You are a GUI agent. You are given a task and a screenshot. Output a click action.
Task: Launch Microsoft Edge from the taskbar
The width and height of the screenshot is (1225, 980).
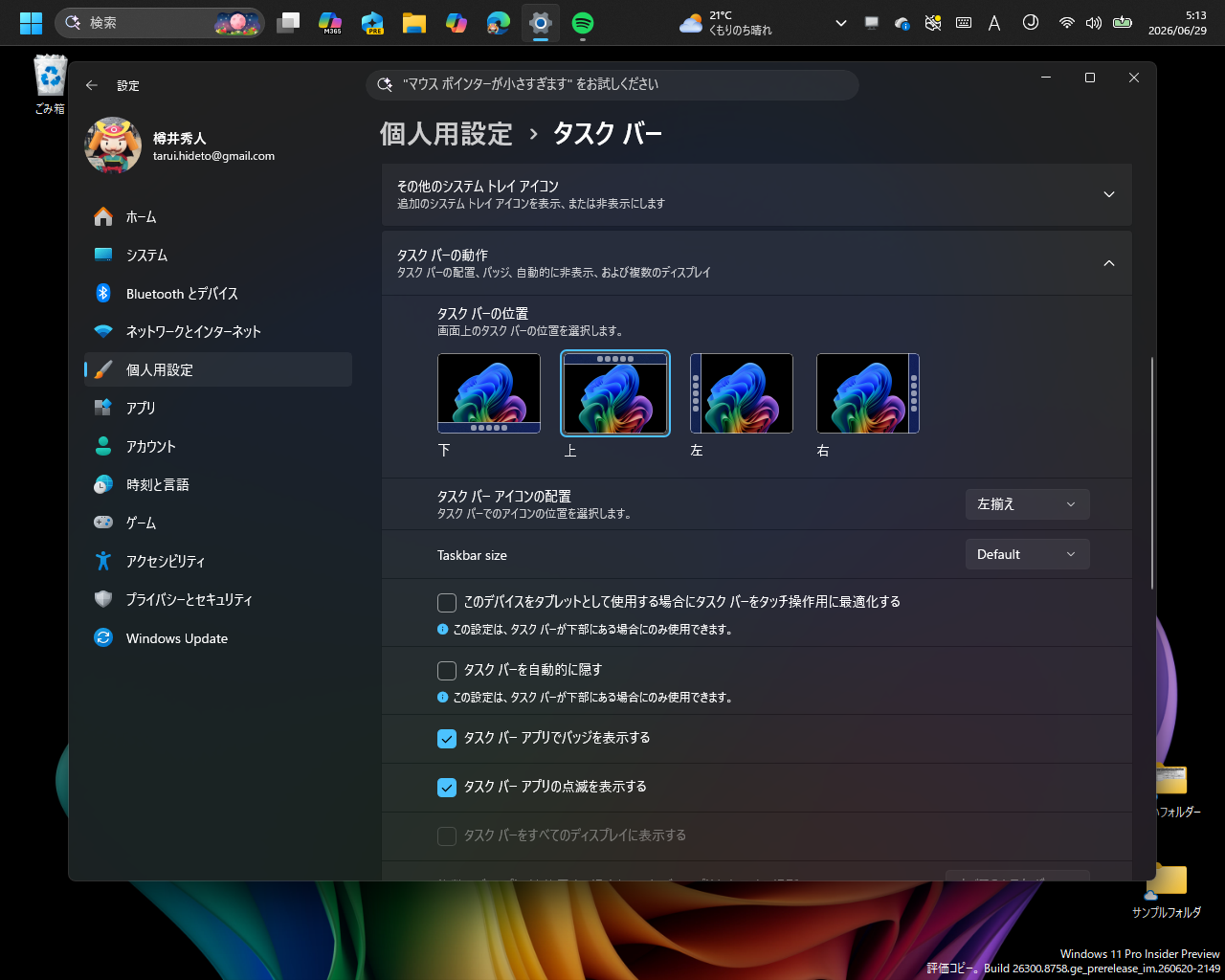[x=498, y=23]
